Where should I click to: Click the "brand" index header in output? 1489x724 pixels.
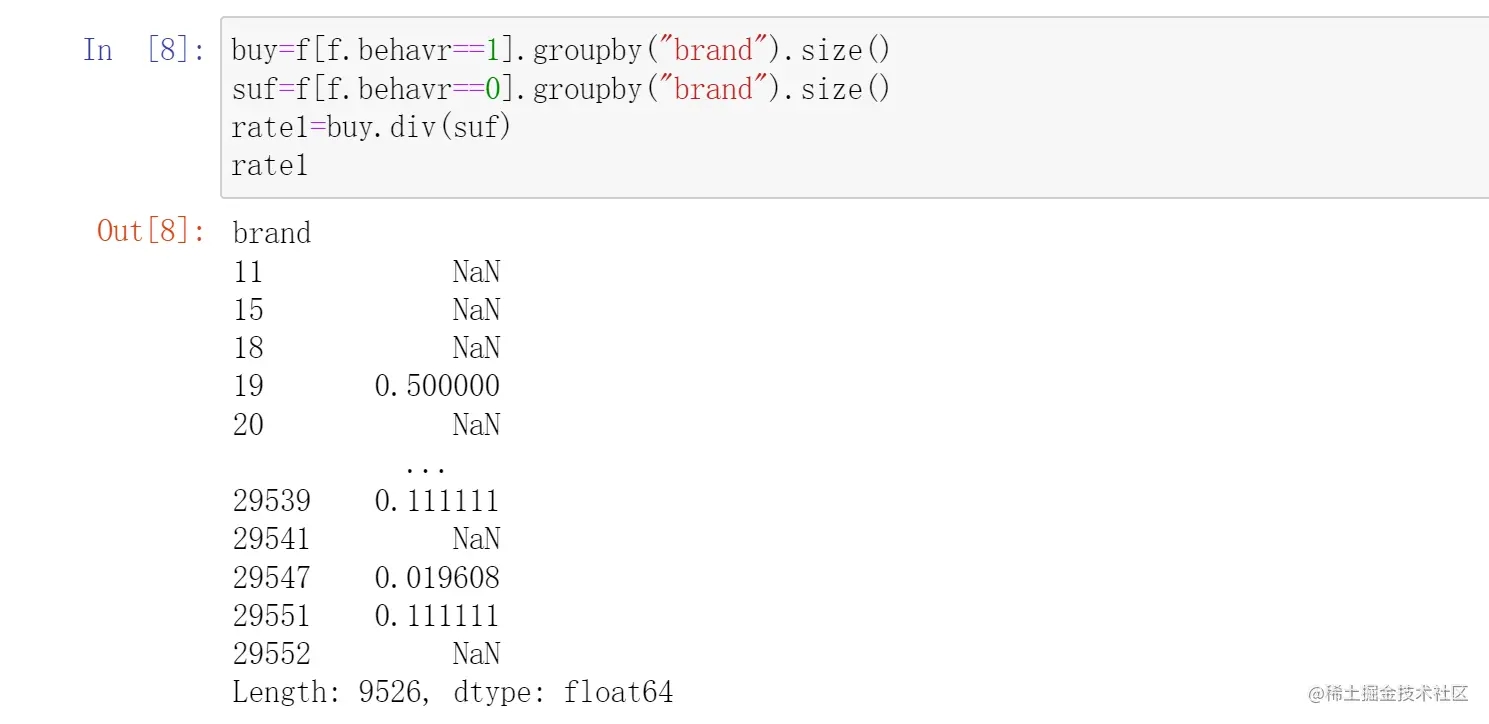click(272, 233)
